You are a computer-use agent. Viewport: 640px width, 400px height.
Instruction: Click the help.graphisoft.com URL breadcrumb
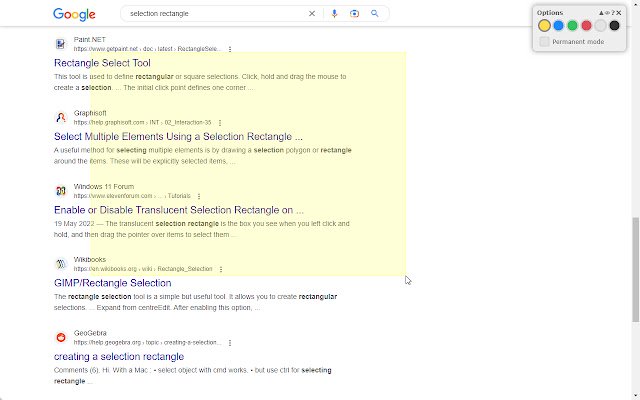click(x=142, y=122)
